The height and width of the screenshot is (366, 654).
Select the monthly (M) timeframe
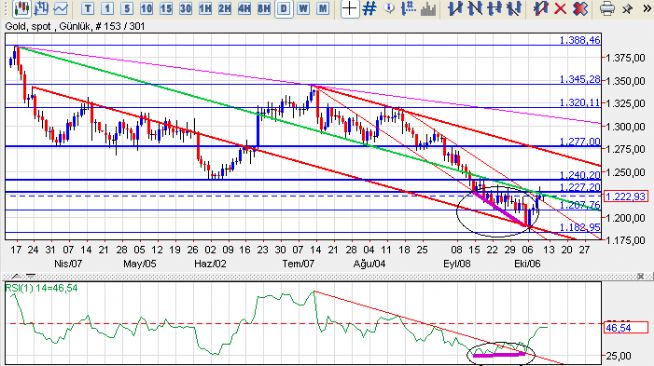click(323, 9)
